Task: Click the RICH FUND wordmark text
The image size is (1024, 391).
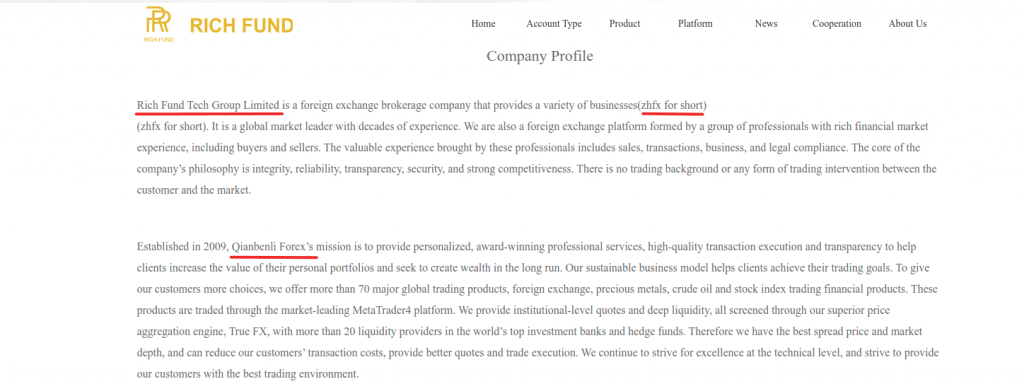Action: tap(242, 26)
